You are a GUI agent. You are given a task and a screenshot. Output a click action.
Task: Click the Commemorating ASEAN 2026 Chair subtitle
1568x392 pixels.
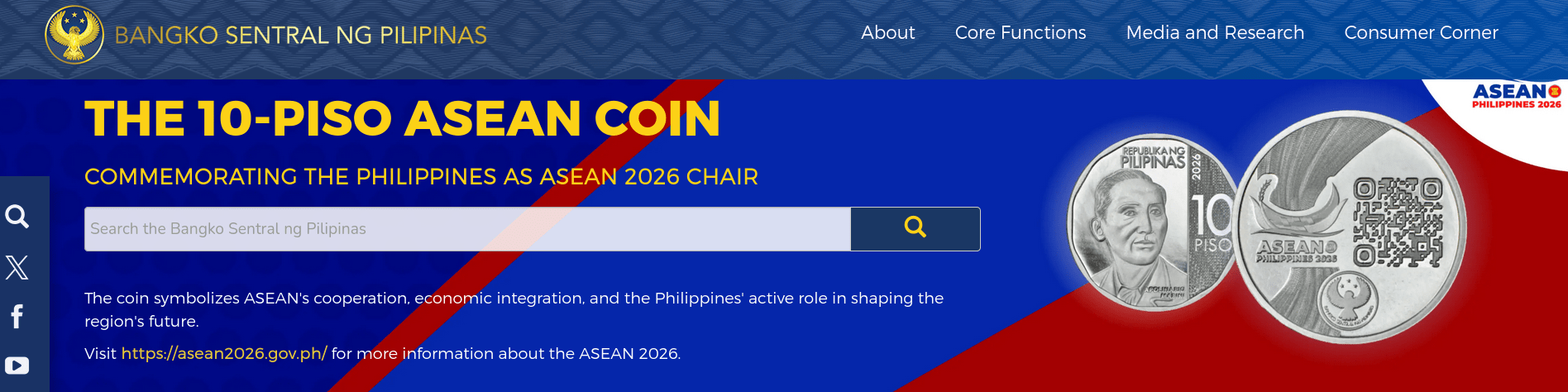pos(421,177)
